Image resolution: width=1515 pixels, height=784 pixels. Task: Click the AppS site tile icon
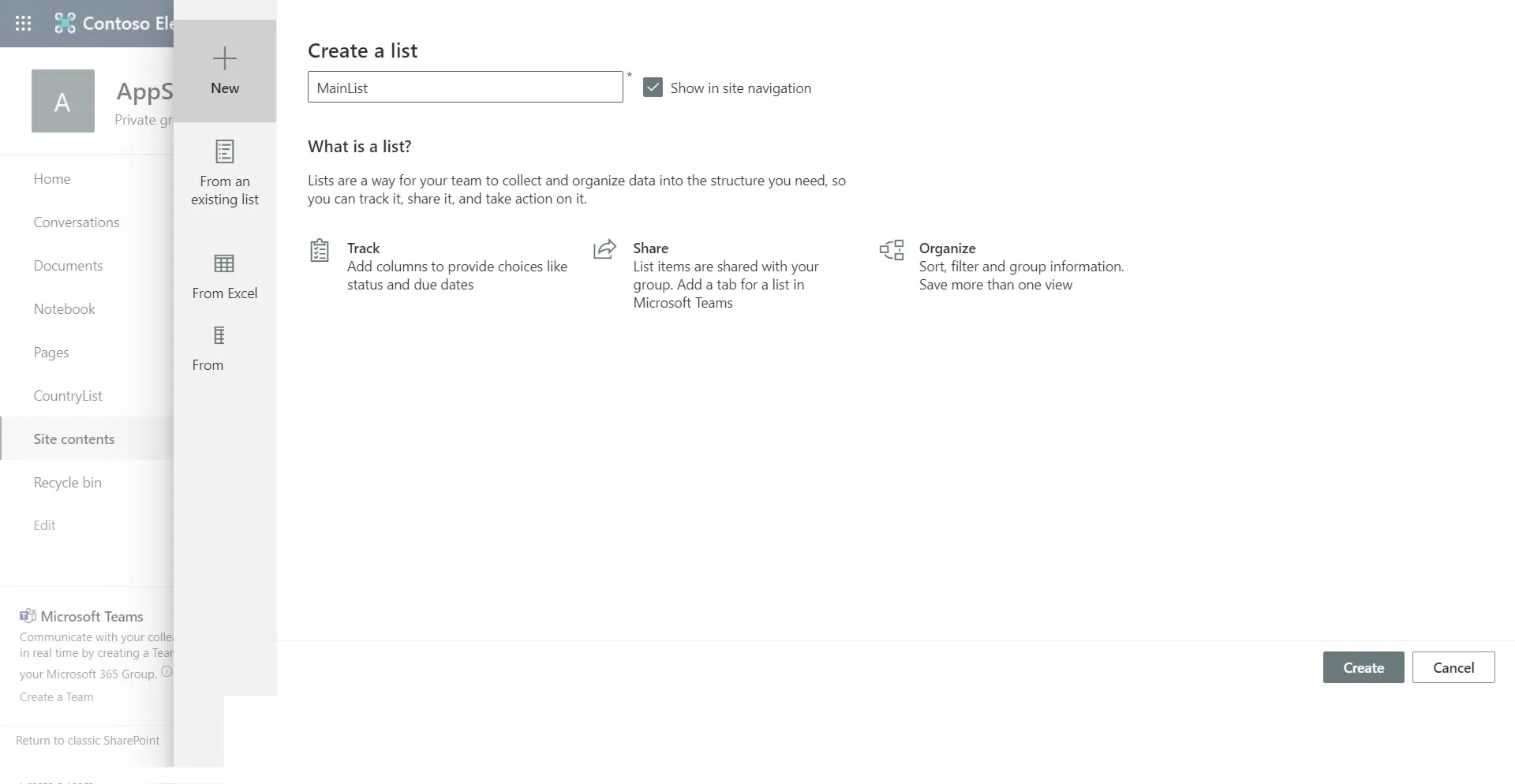[x=63, y=101]
